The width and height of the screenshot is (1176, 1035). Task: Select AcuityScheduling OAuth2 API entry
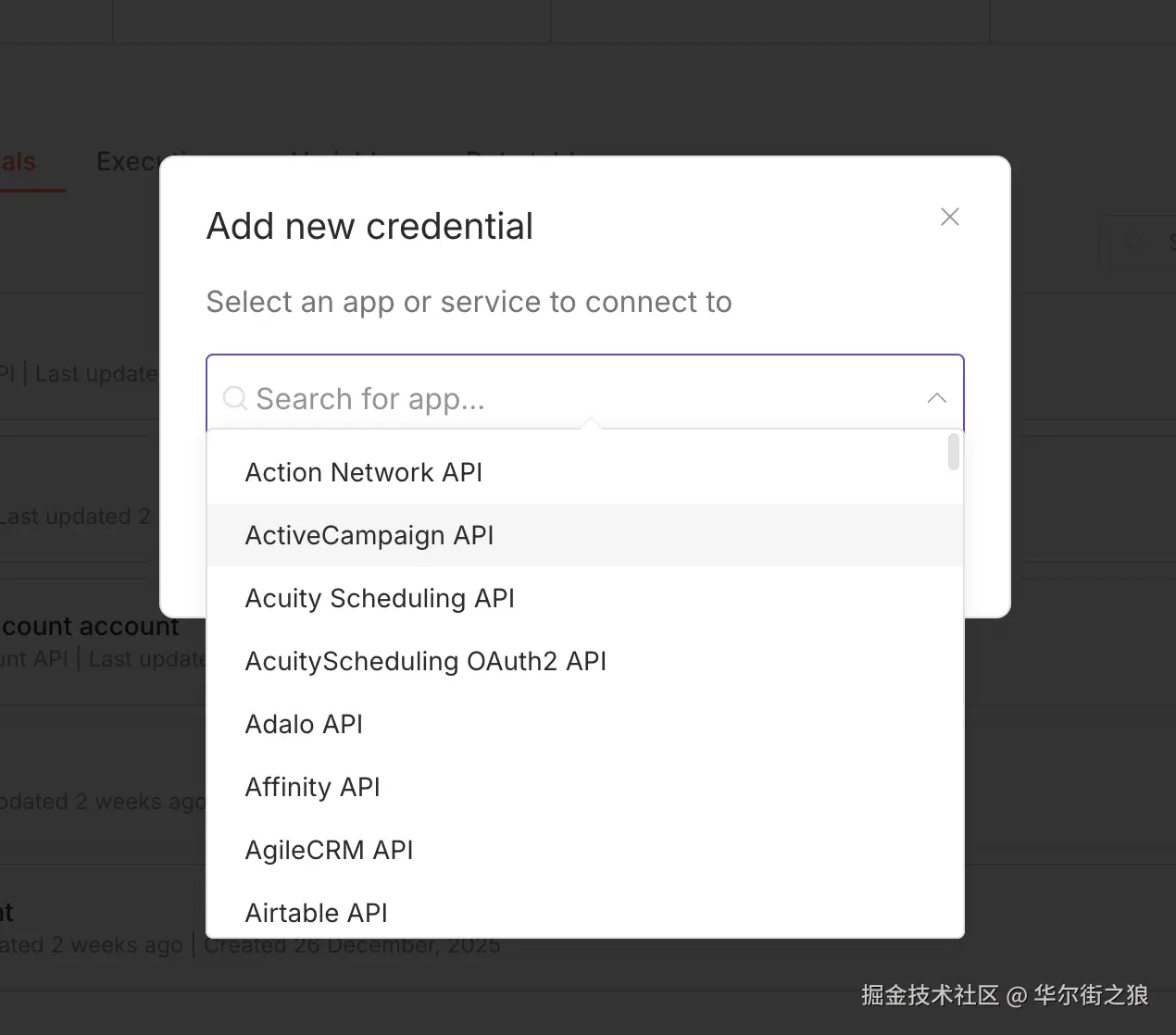[425, 661]
